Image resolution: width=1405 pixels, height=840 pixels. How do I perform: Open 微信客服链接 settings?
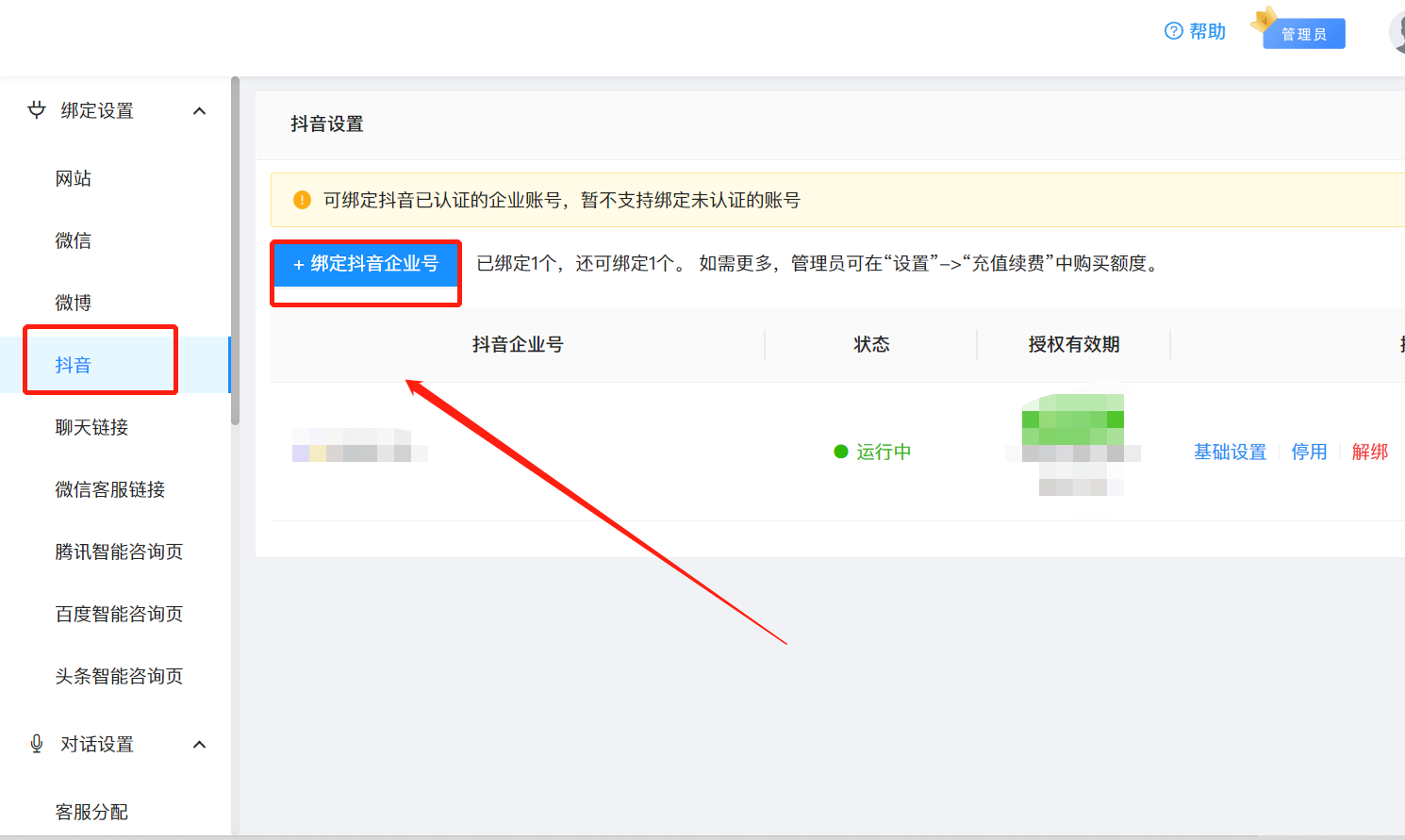coord(110,489)
